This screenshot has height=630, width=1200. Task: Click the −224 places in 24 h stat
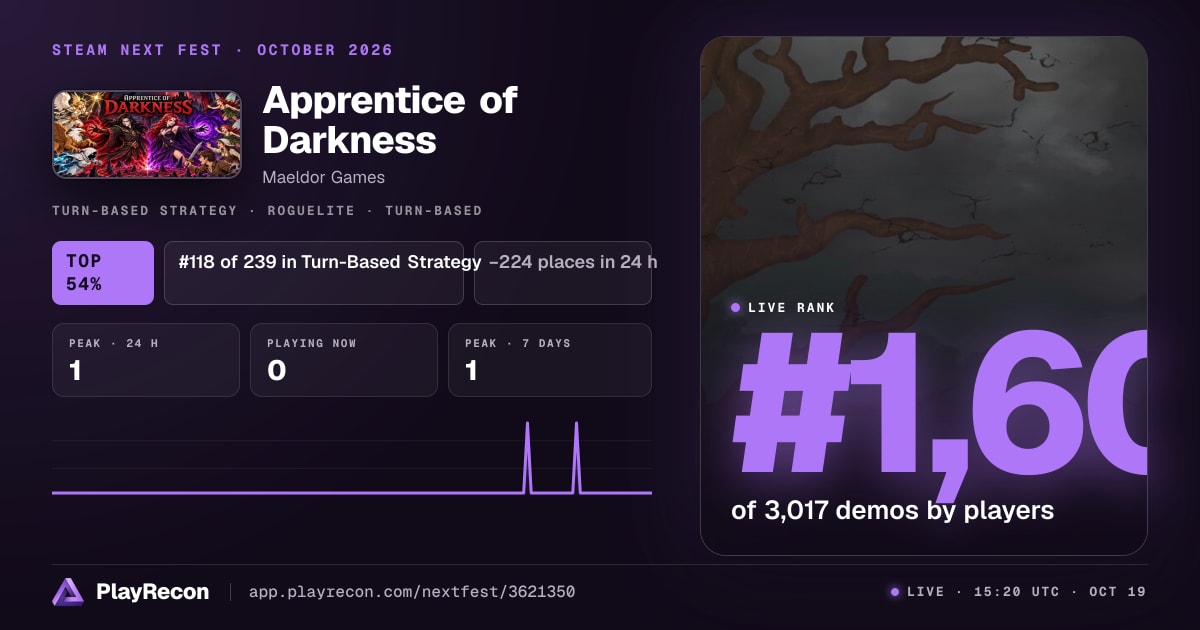tap(563, 272)
